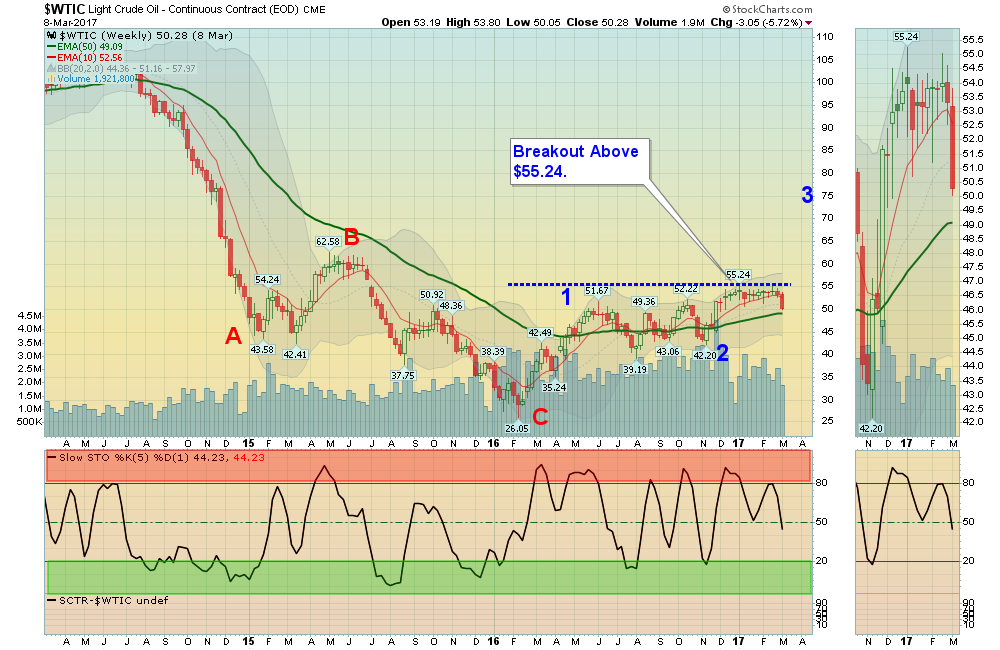The image size is (1000, 650).
Task: Click the 51.67 price label
Action: [597, 291]
